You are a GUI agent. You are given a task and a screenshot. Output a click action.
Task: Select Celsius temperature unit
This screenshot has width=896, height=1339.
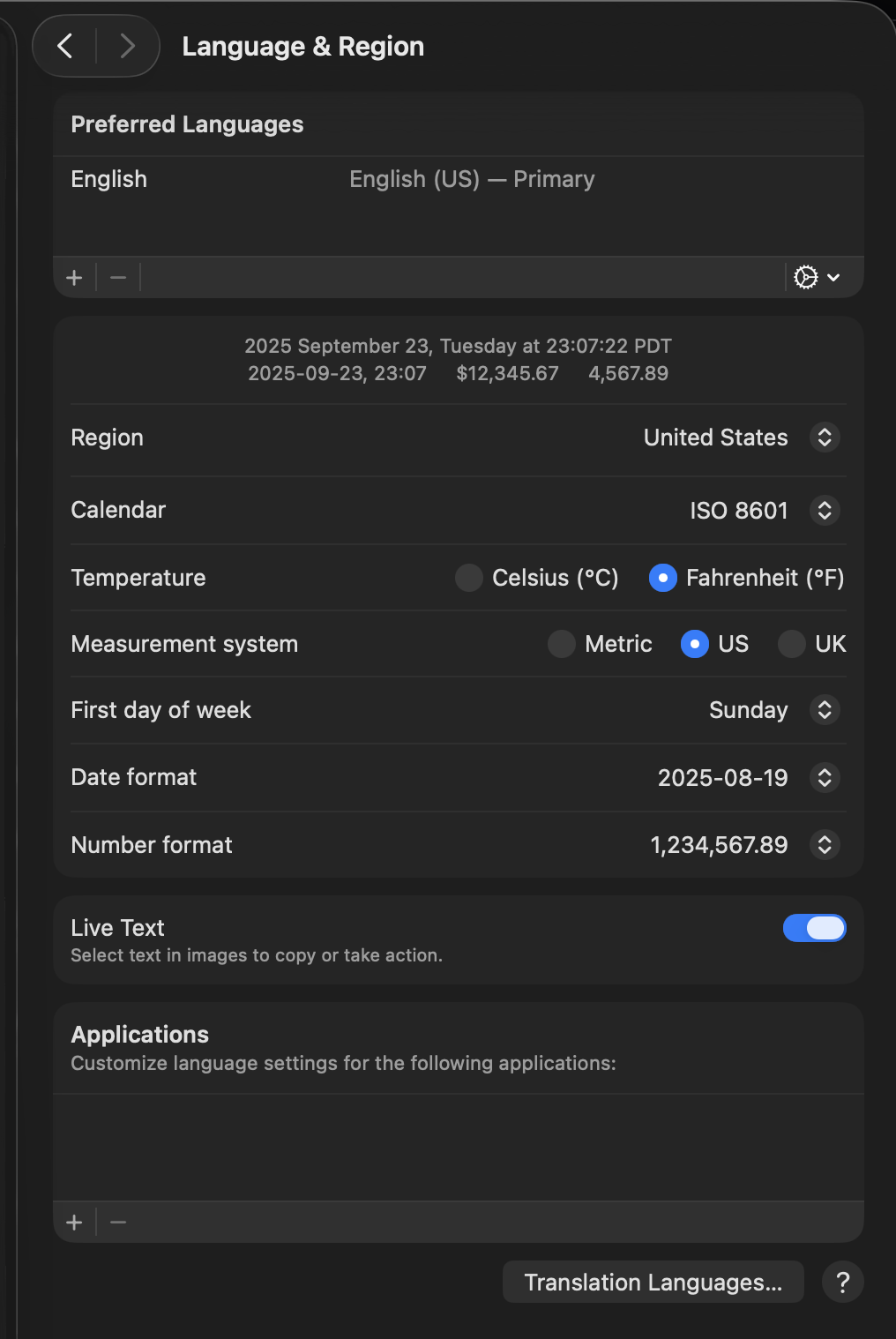click(x=469, y=578)
